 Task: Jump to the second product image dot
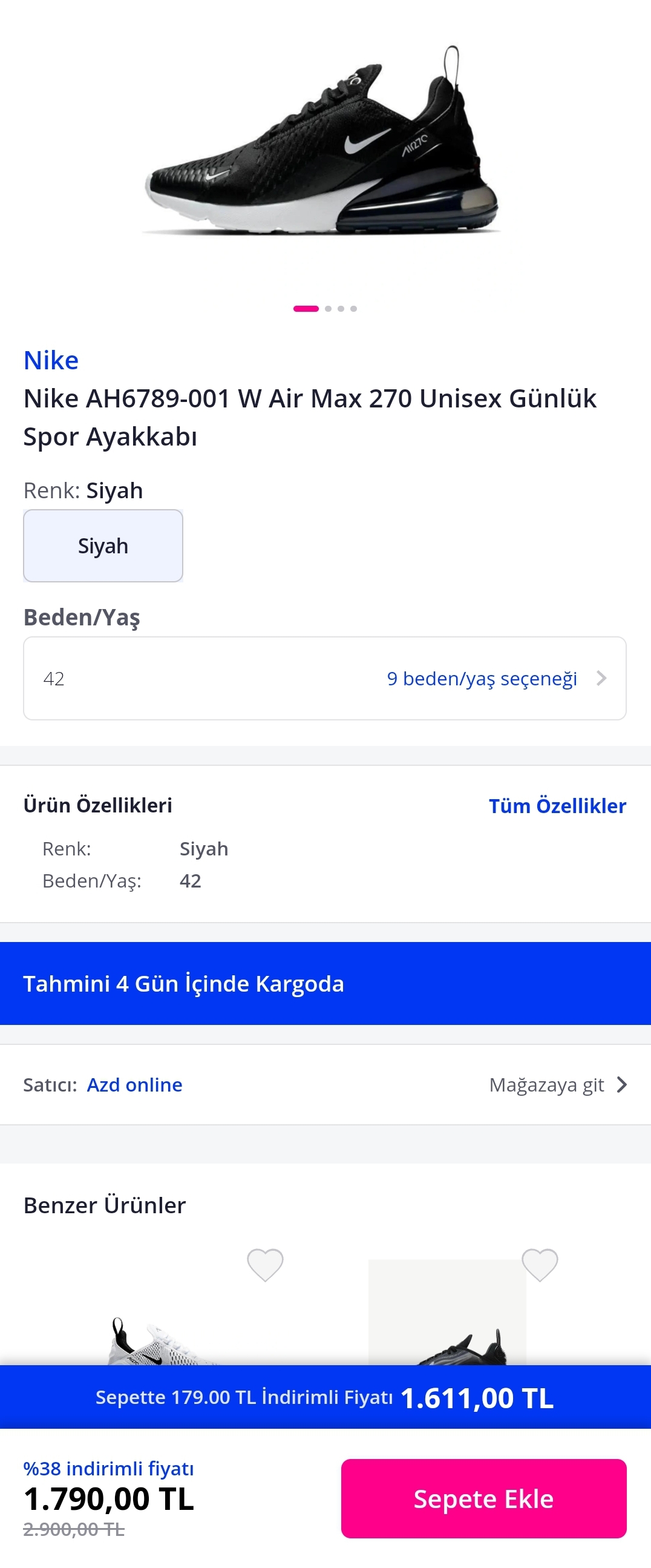coord(329,309)
